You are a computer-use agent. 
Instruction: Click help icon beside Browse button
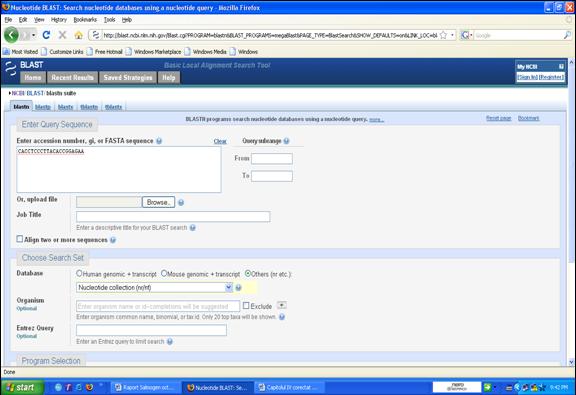pos(181,202)
